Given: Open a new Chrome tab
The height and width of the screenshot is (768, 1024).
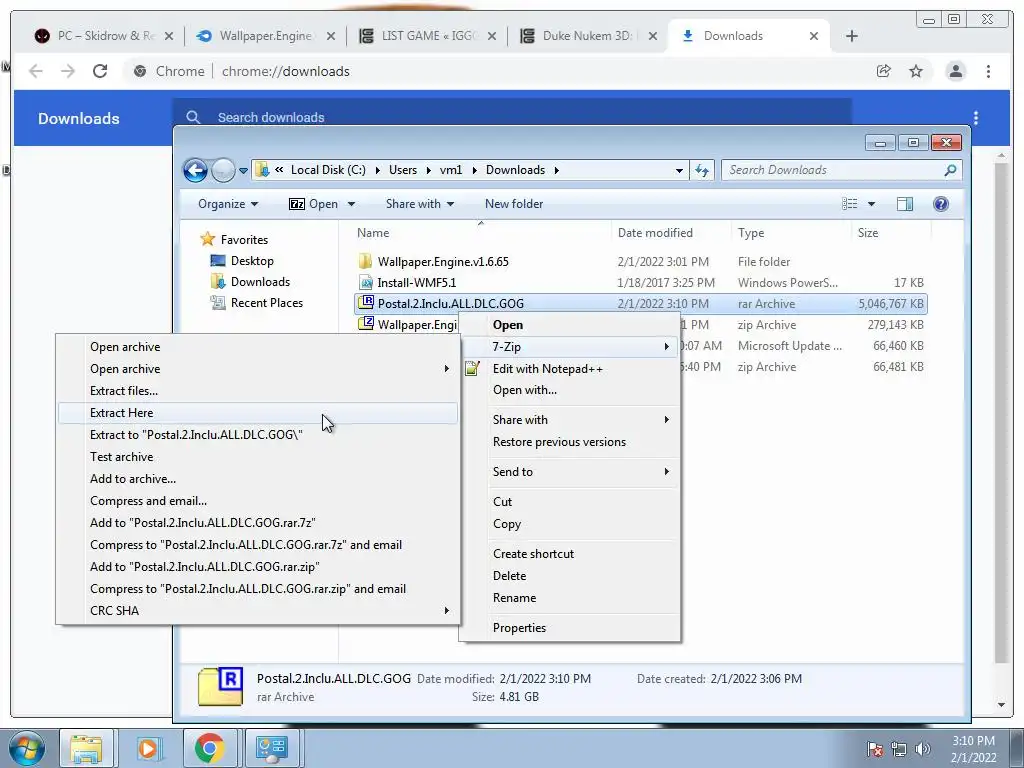Looking at the screenshot, I should click(852, 36).
